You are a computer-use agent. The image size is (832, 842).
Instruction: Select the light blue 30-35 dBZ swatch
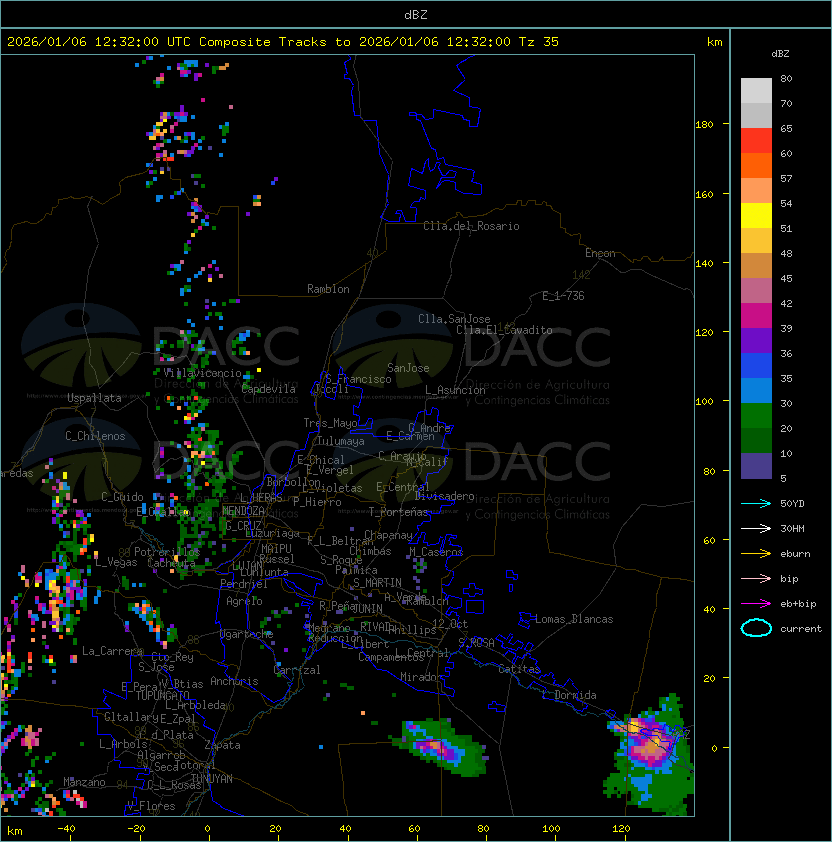click(756, 390)
